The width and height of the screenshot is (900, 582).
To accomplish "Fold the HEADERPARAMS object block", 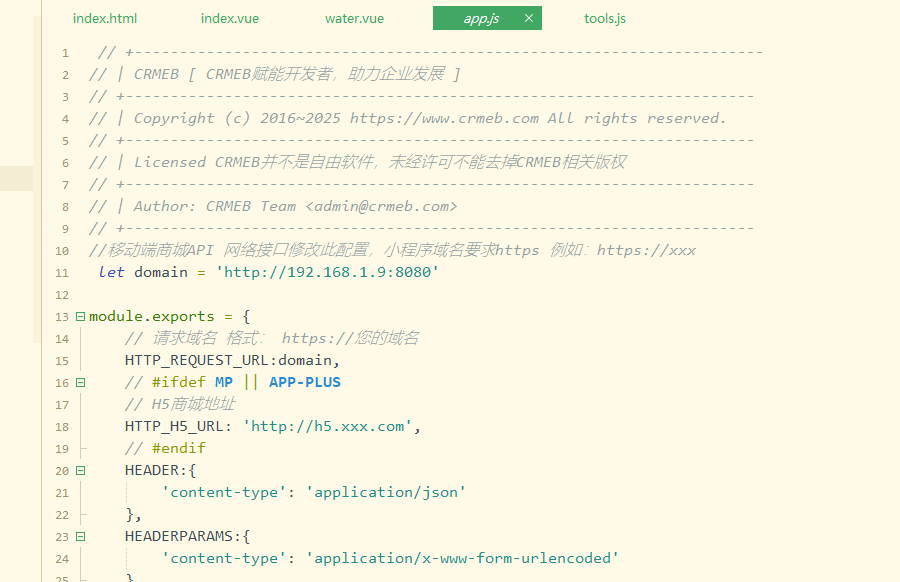I will [x=80, y=537].
